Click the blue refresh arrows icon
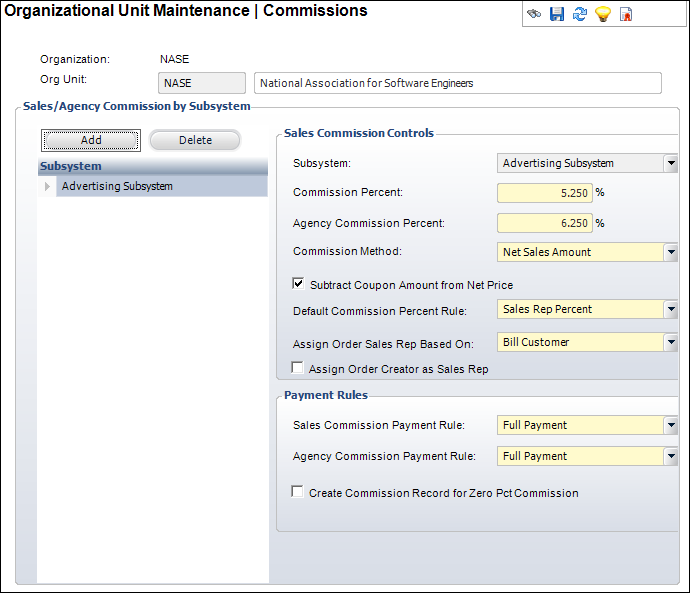Viewport: 690px width, 593px height. pos(580,14)
